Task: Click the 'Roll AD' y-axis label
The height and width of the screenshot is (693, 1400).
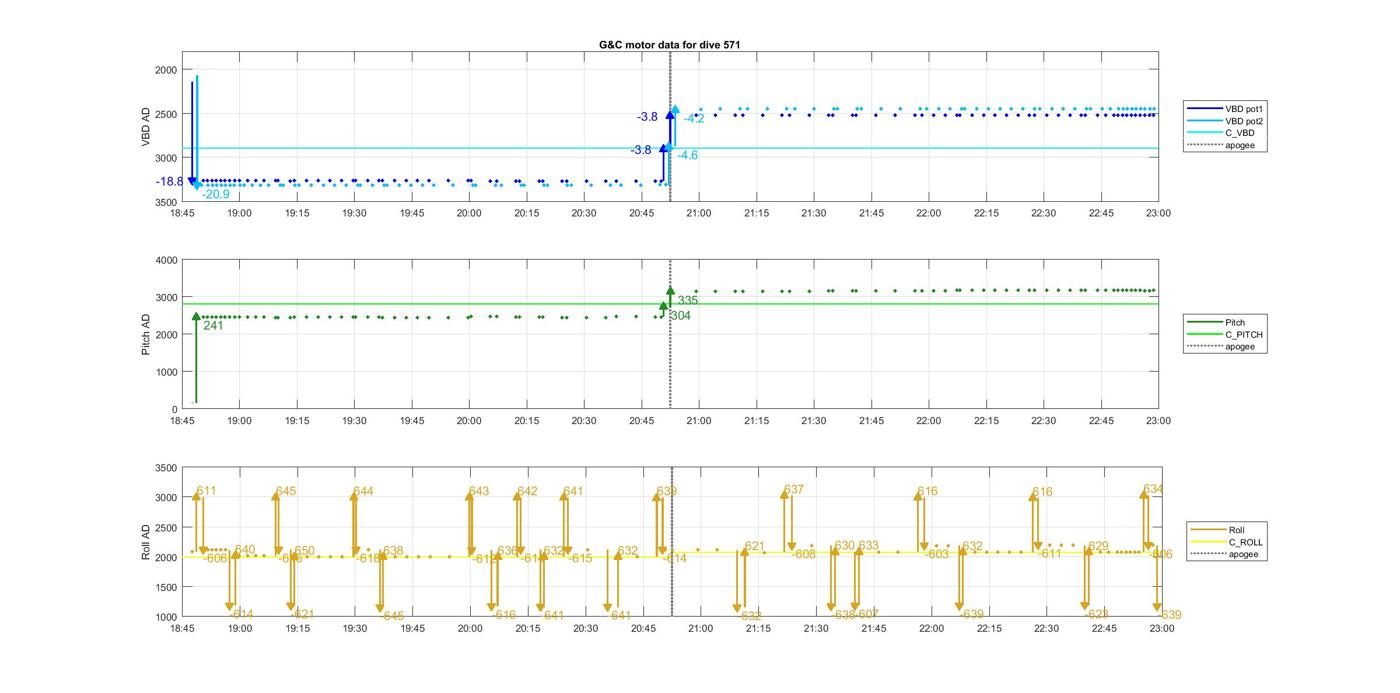Action: 146,541
